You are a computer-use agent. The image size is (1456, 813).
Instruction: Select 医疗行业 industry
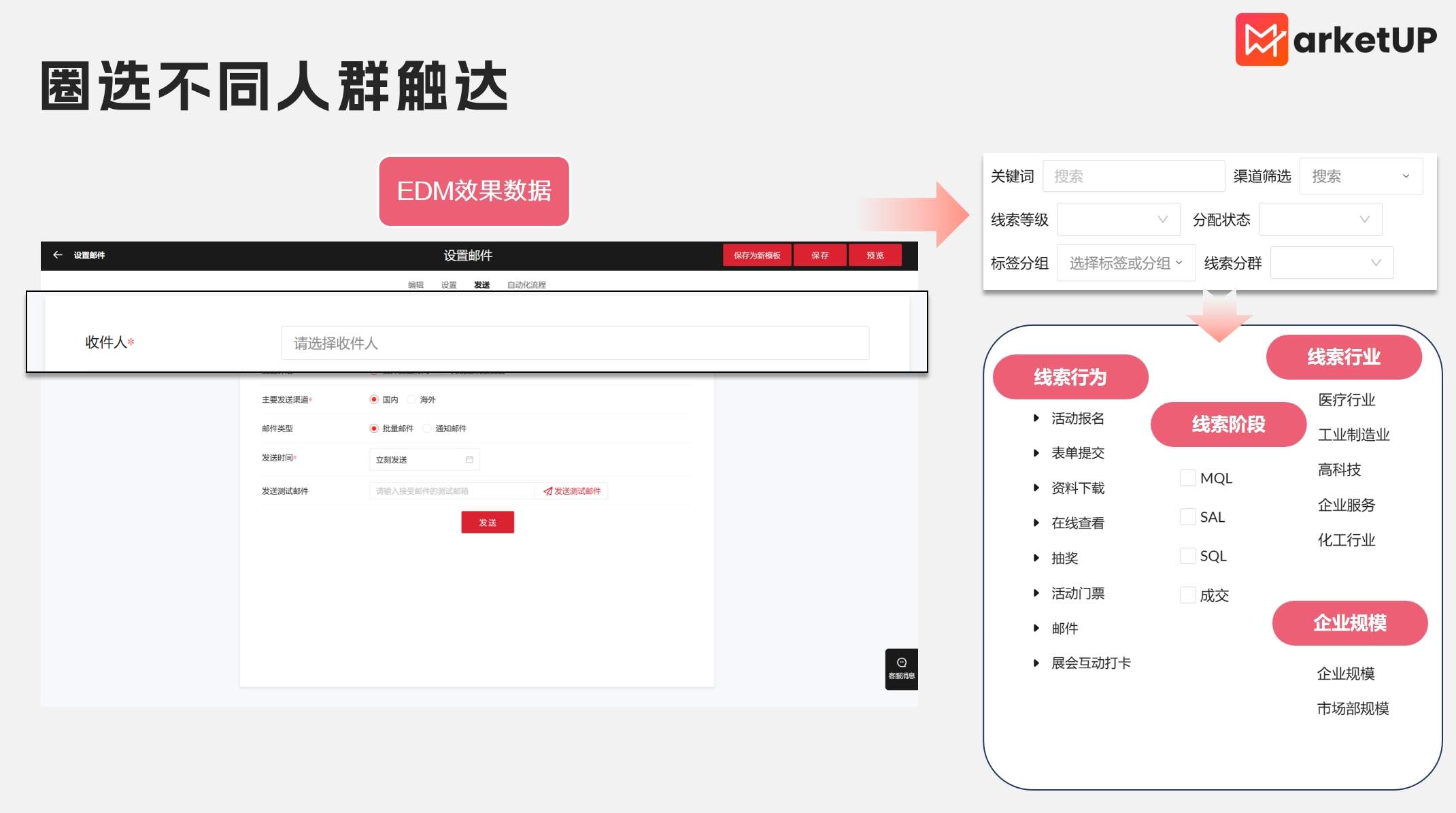pyautogui.click(x=1347, y=400)
